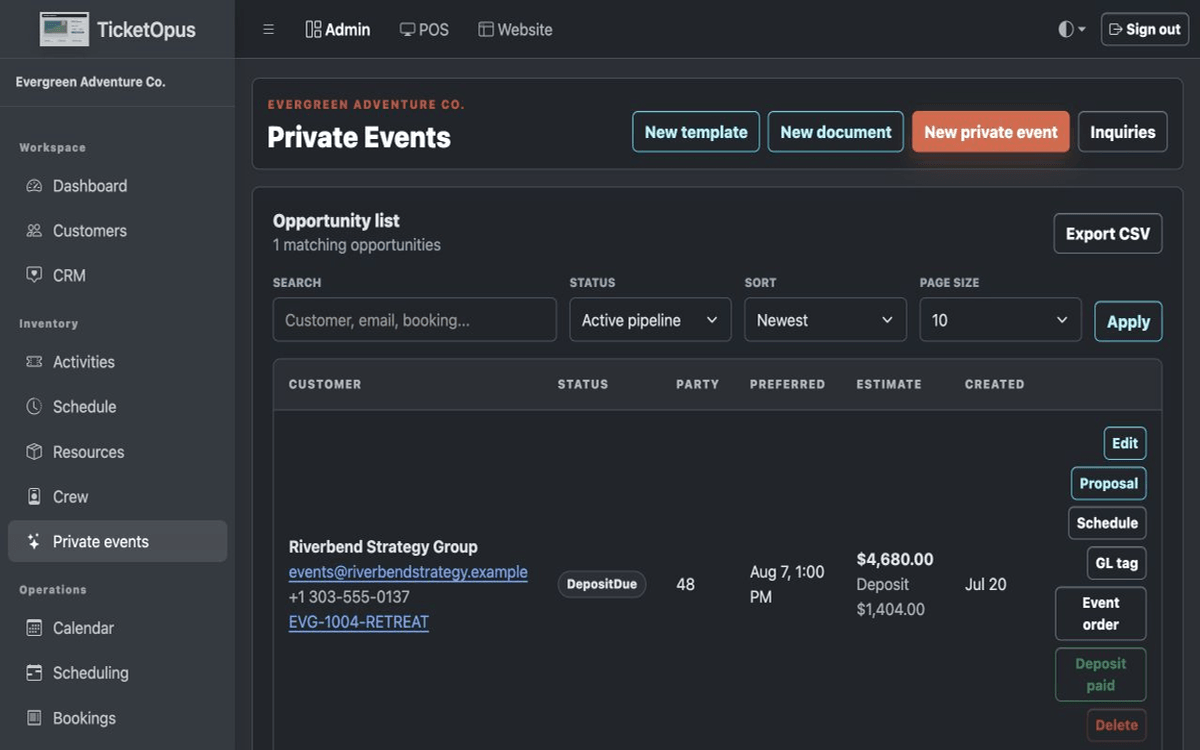Viewport: 1200px width, 750px height.
Task: Select Private events in the sidebar
Action: point(118,542)
